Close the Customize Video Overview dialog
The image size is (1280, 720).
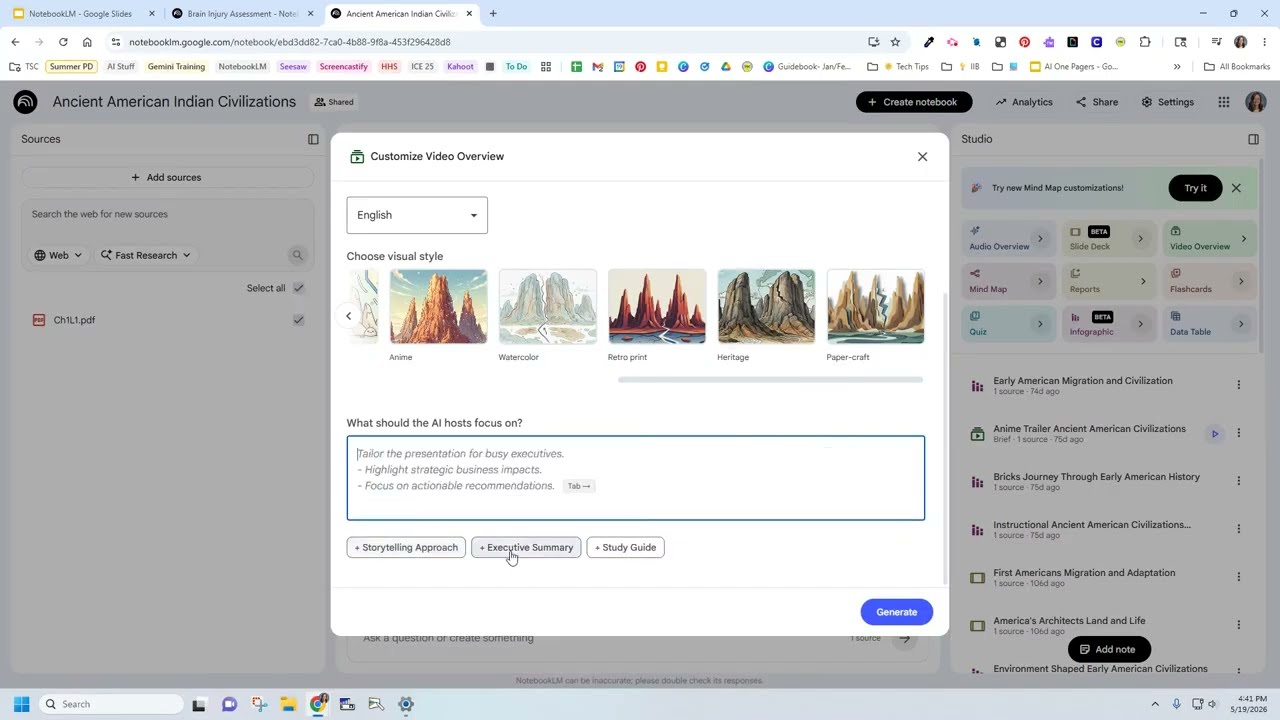pos(922,157)
